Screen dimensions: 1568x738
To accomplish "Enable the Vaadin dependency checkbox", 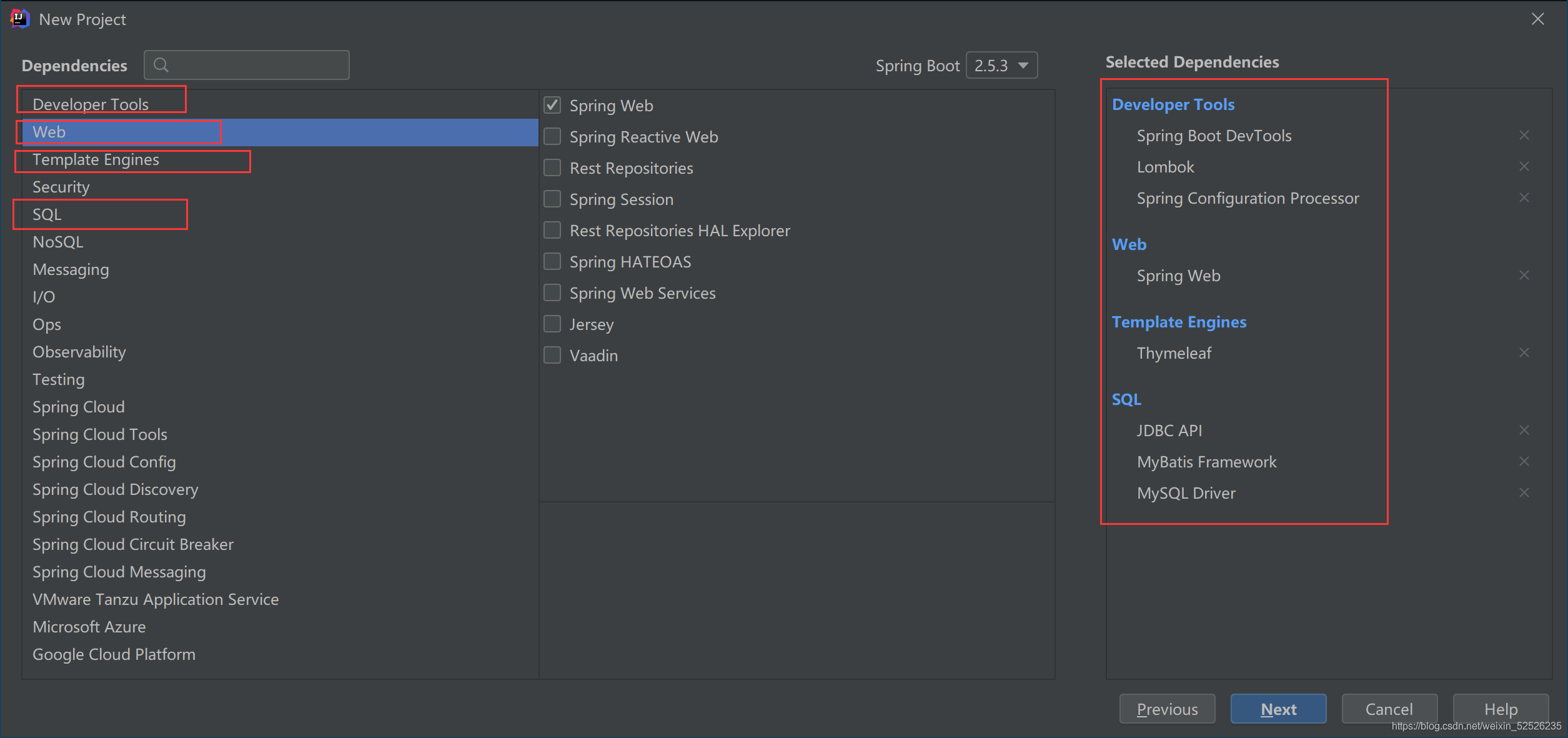I will pos(552,355).
